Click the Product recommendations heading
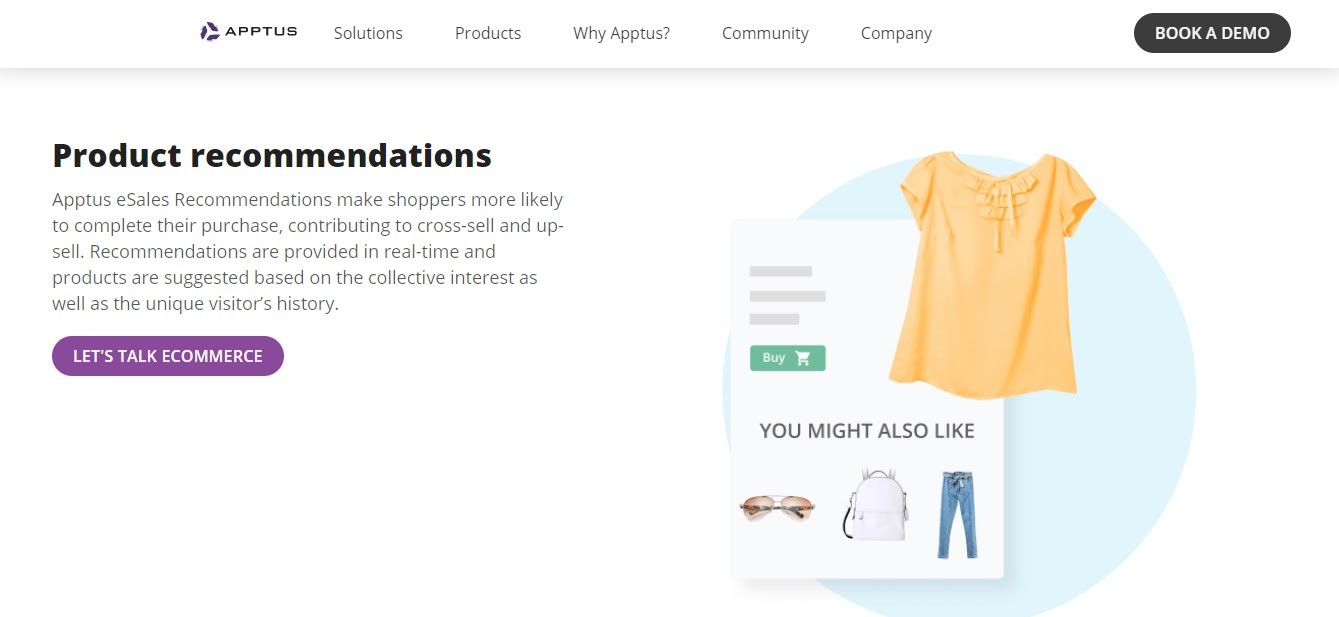 click(272, 156)
